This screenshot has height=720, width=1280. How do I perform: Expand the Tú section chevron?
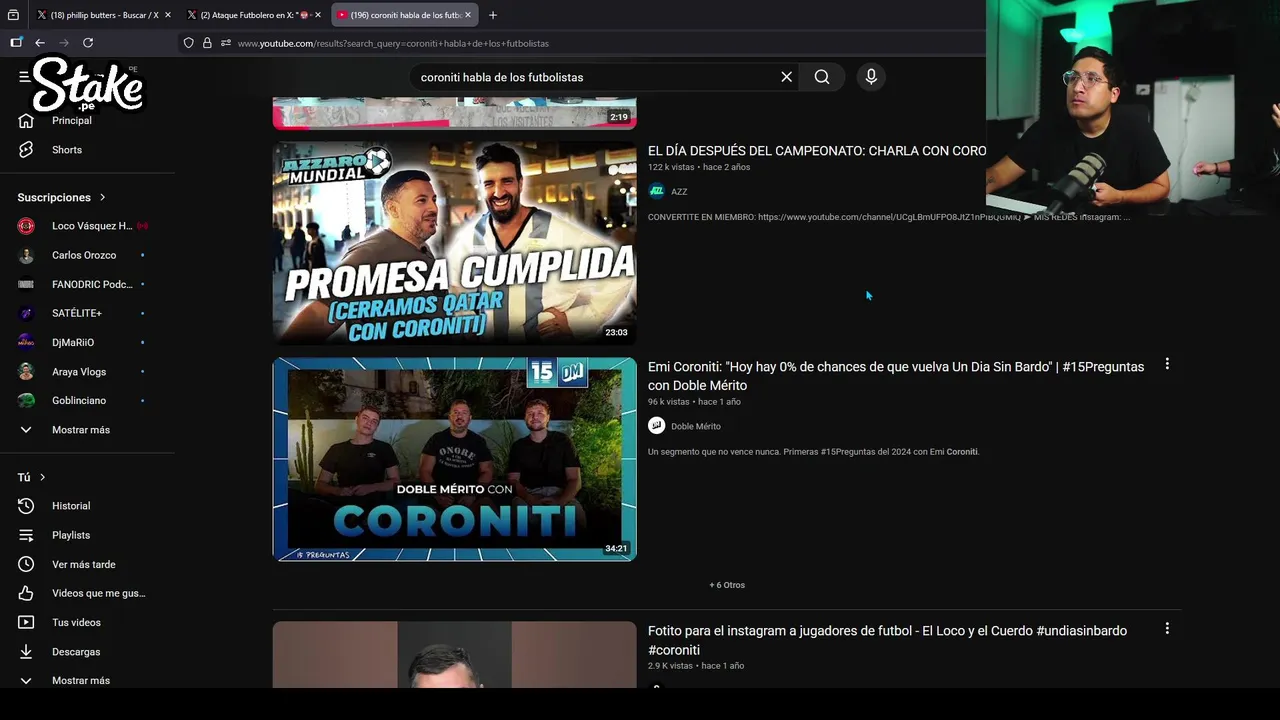[42, 478]
